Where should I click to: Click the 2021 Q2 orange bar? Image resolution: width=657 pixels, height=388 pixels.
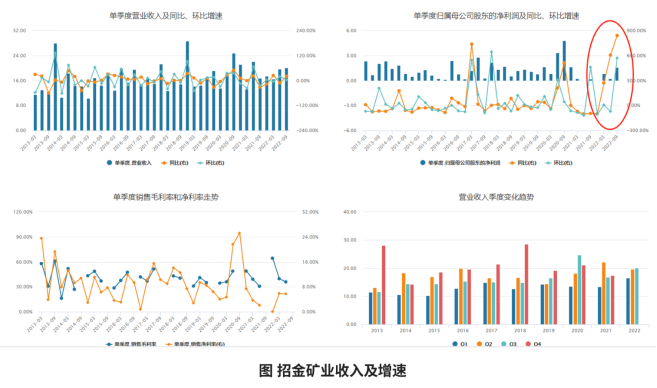pyautogui.click(x=604, y=293)
